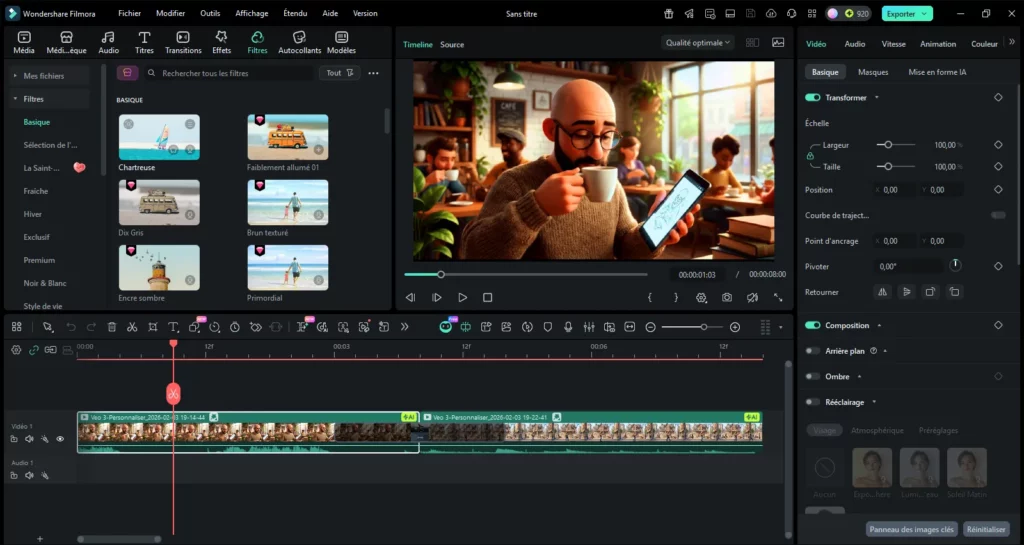Viewport: 1024px width, 545px height.
Task: Click Panneau des images clés button
Action: (x=911, y=529)
